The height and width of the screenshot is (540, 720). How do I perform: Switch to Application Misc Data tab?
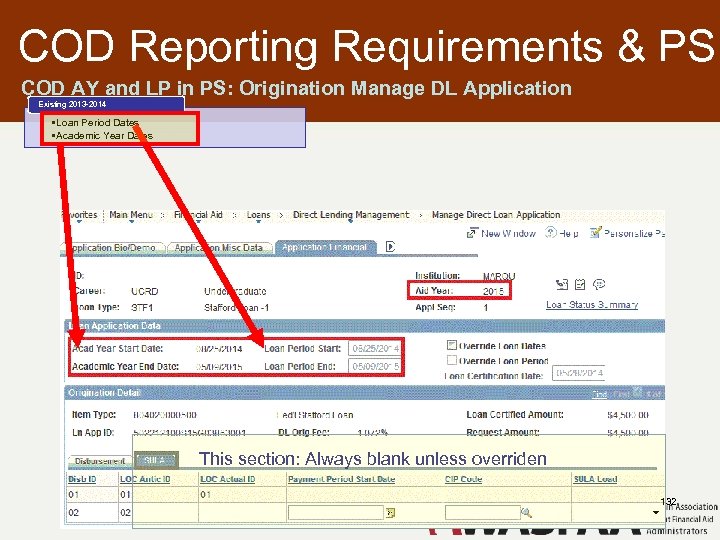click(219, 248)
